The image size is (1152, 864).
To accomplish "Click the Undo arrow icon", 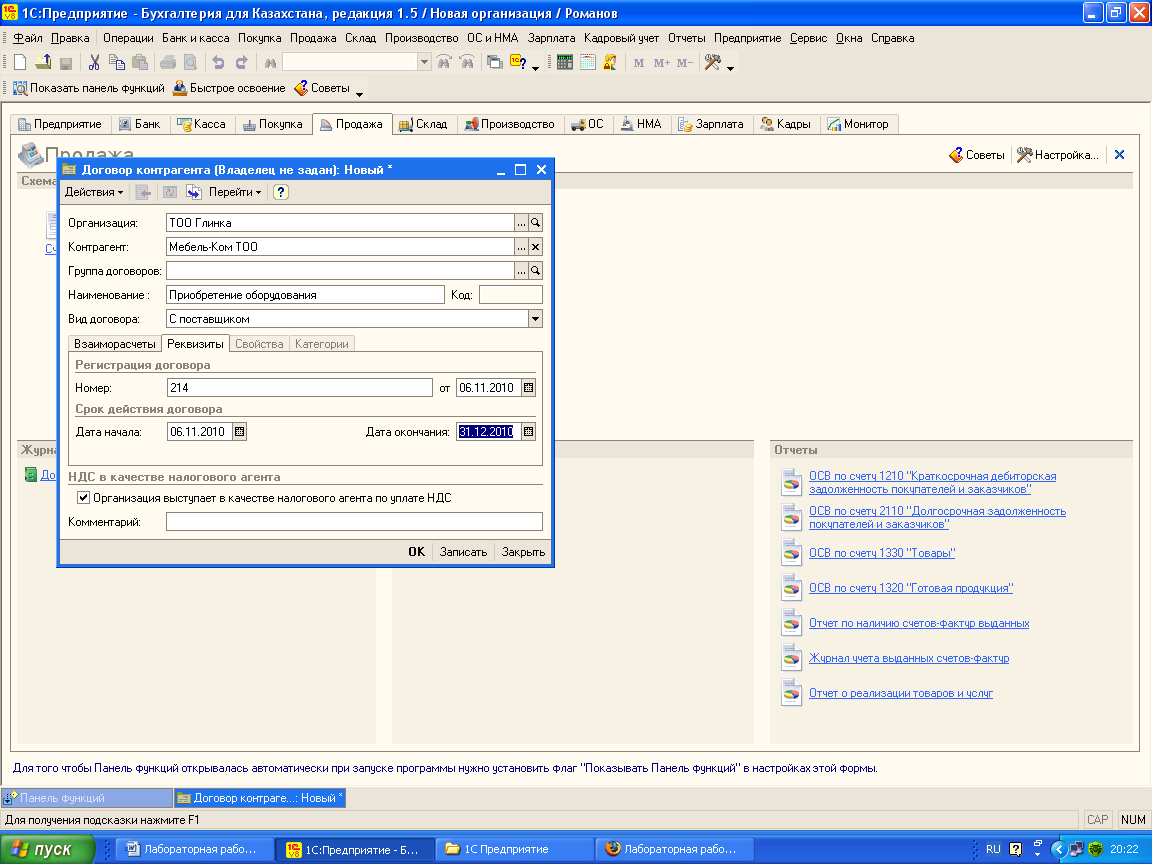I will [x=218, y=63].
